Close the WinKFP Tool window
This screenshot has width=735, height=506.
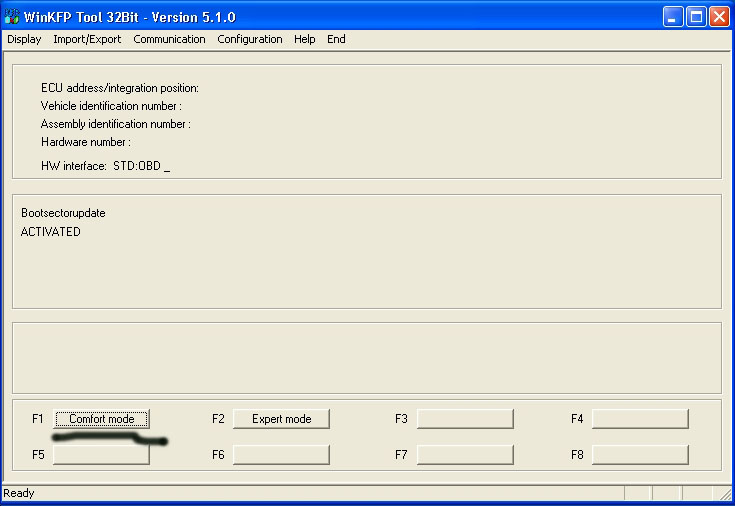(719, 17)
